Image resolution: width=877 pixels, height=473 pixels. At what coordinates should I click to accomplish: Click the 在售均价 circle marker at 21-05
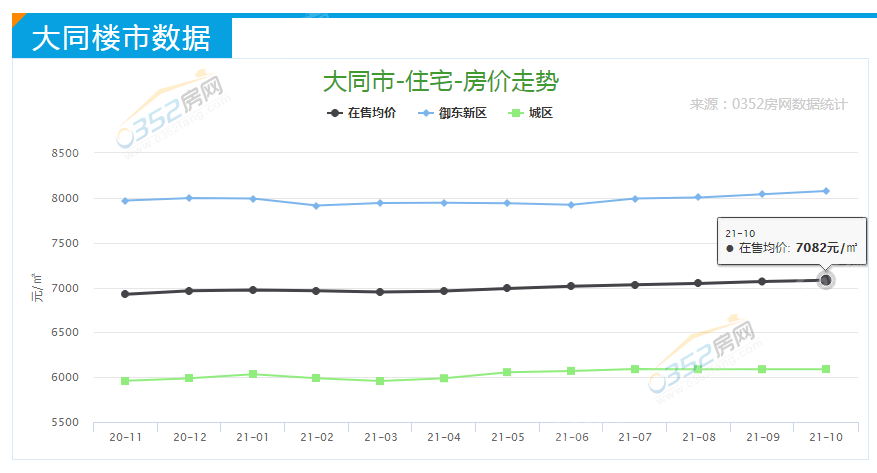(507, 288)
